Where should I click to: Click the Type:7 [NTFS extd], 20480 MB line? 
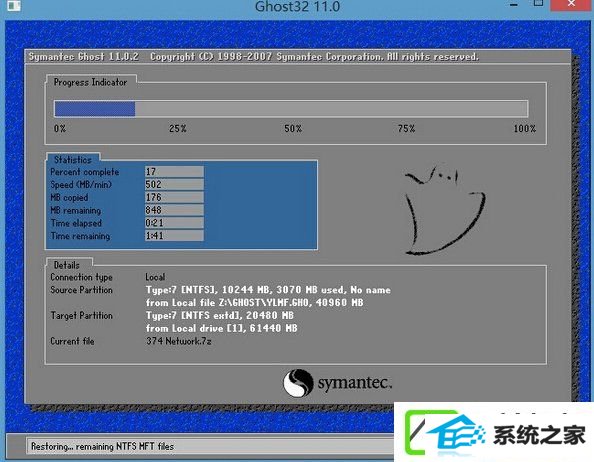click(220, 315)
